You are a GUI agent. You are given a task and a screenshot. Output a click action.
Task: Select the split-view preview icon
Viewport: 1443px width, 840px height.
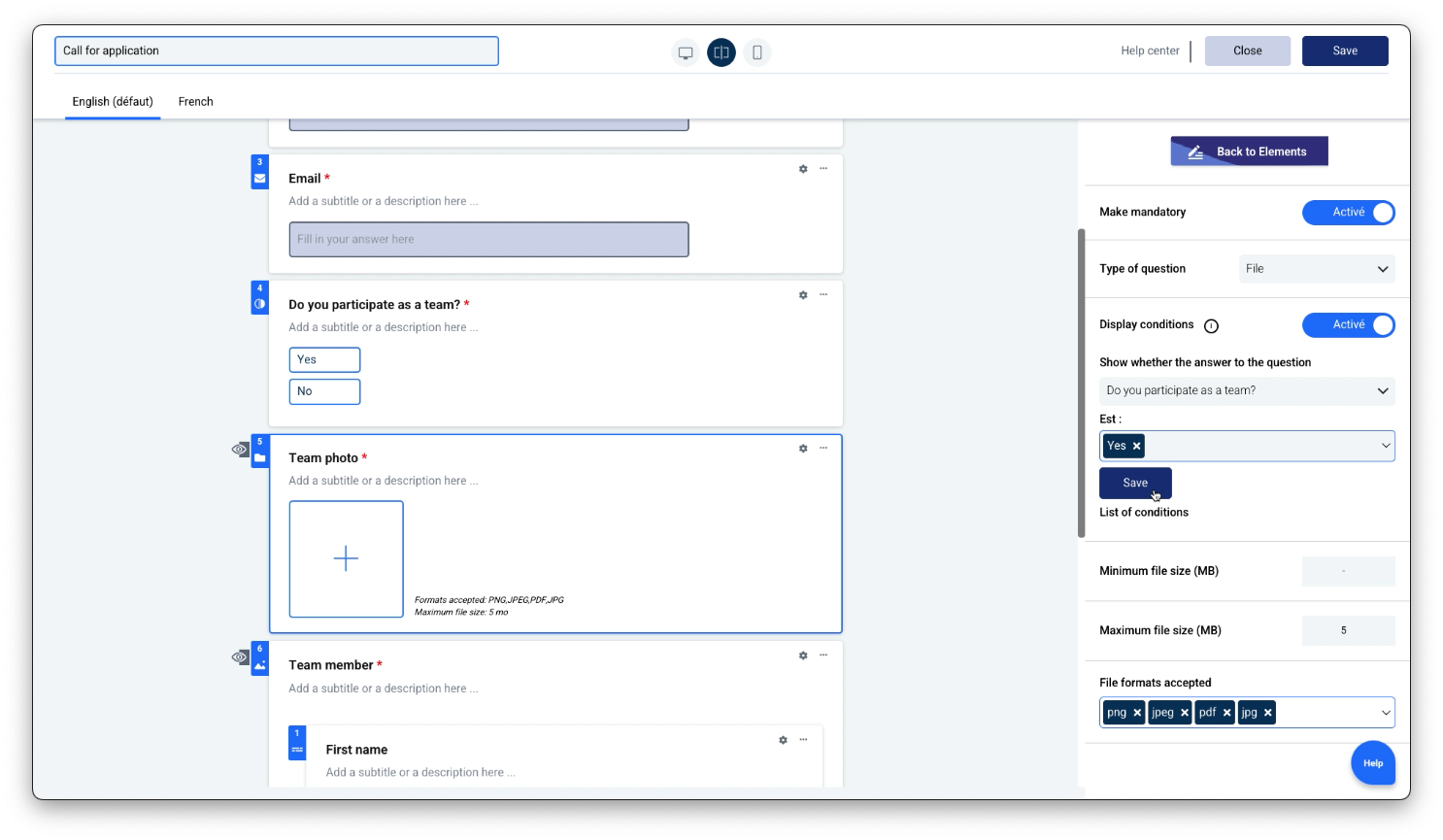[x=721, y=52]
